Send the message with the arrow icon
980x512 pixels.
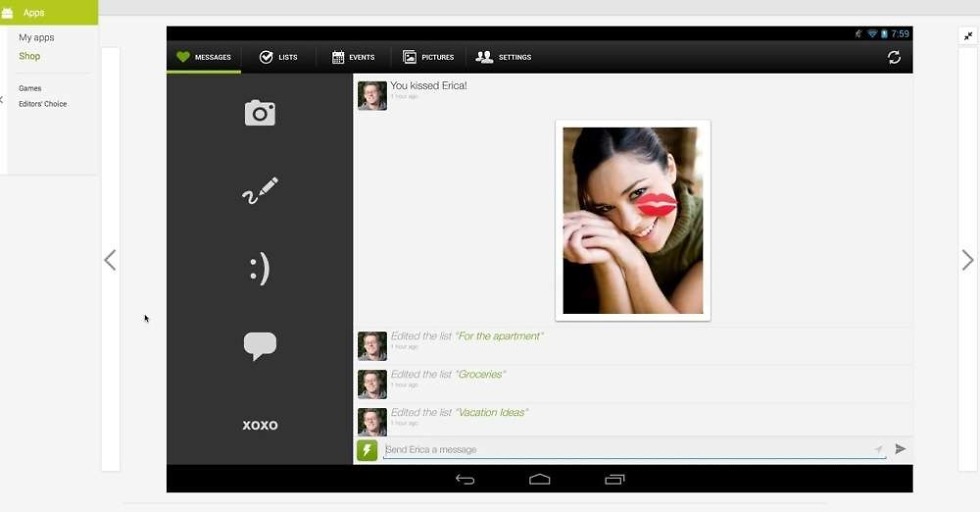pos(900,449)
